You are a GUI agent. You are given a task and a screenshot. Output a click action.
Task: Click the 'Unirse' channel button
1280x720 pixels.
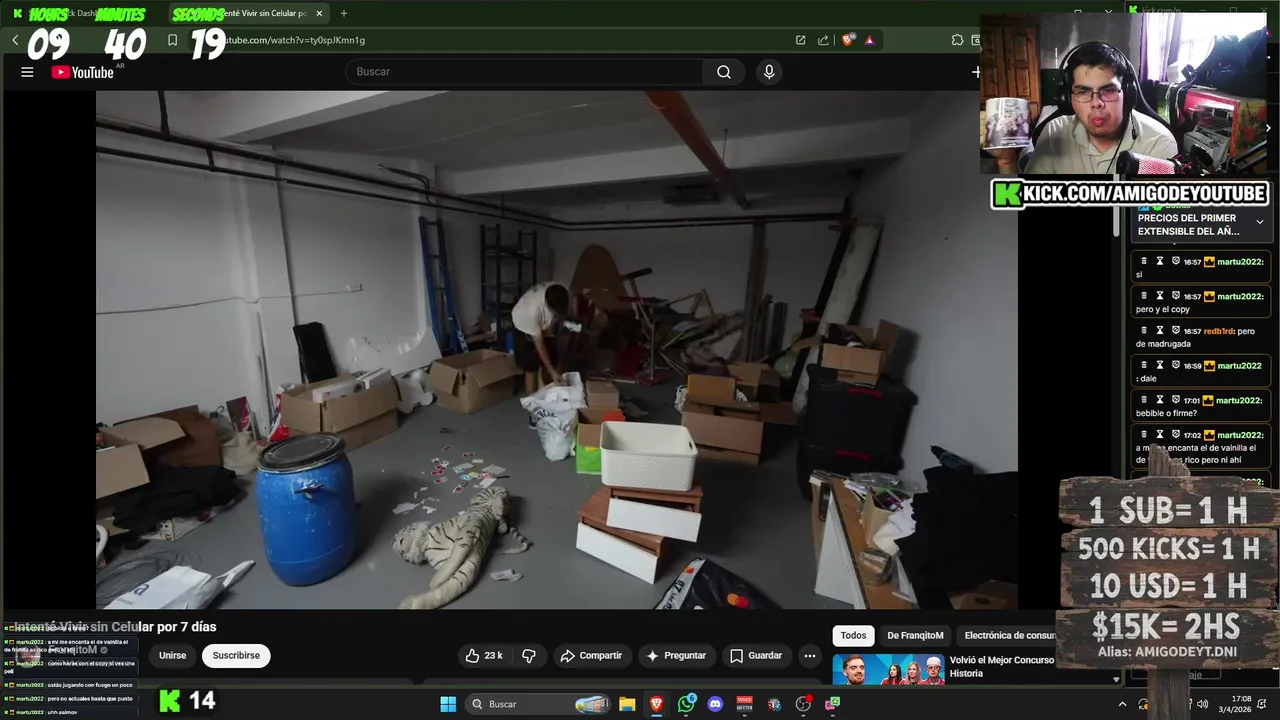(172, 656)
